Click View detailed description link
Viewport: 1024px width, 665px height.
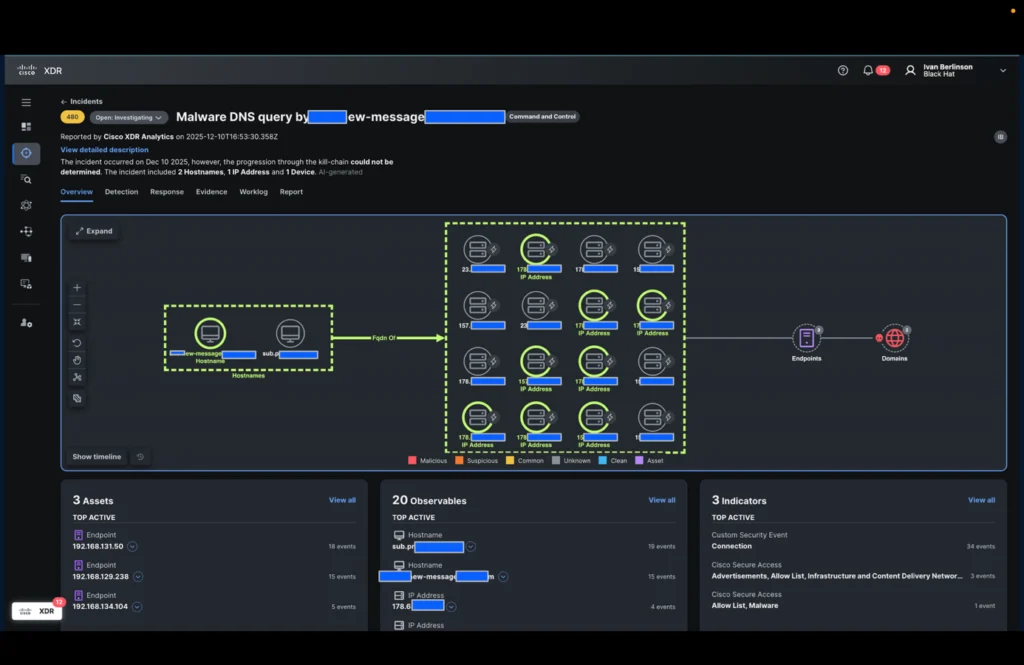(x=104, y=150)
